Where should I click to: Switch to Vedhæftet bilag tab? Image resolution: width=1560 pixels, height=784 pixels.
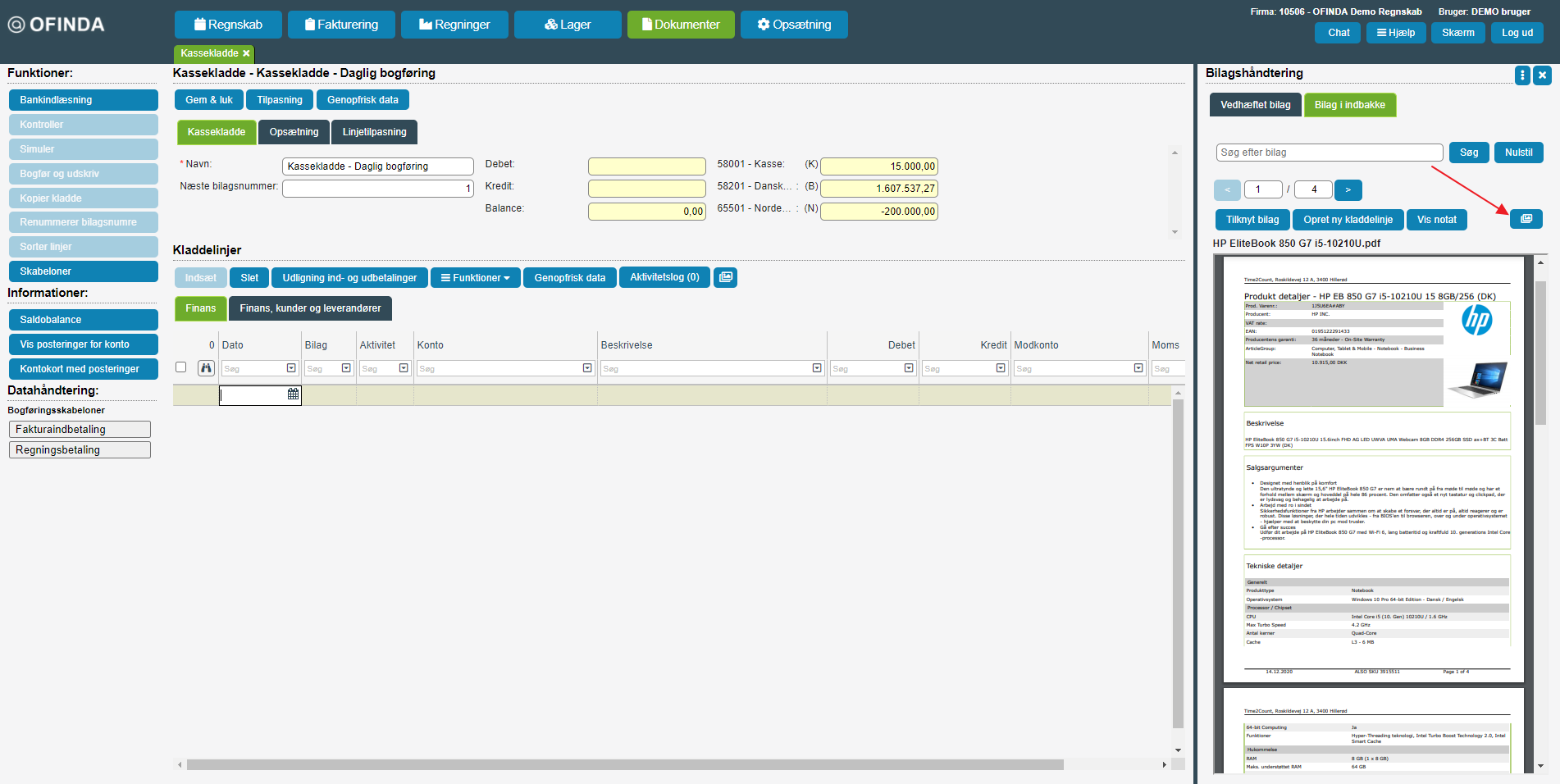click(1256, 105)
